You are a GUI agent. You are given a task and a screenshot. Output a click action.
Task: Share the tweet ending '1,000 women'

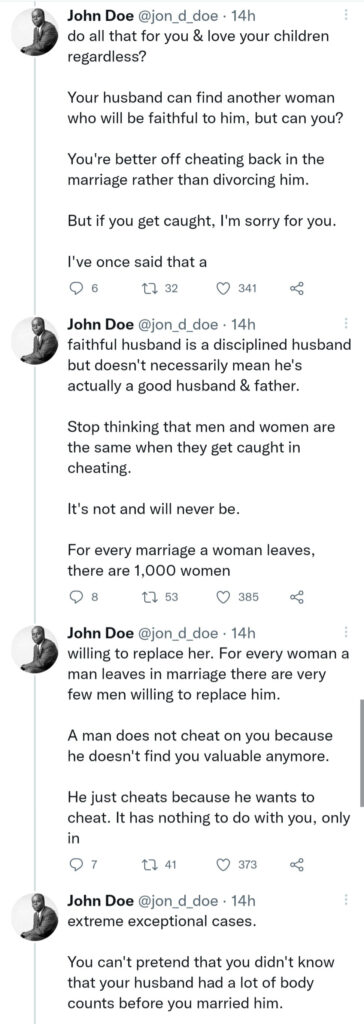(297, 596)
